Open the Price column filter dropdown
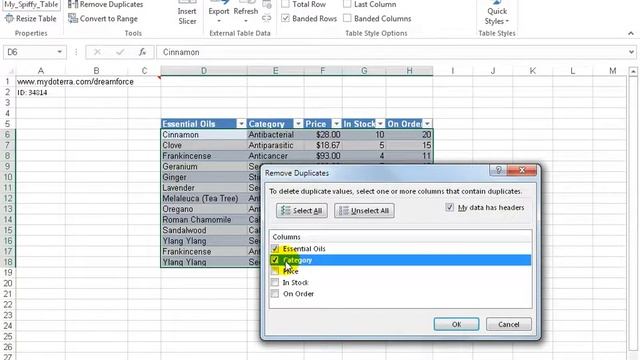Image resolution: width=640 pixels, height=360 pixels. pos(336,124)
